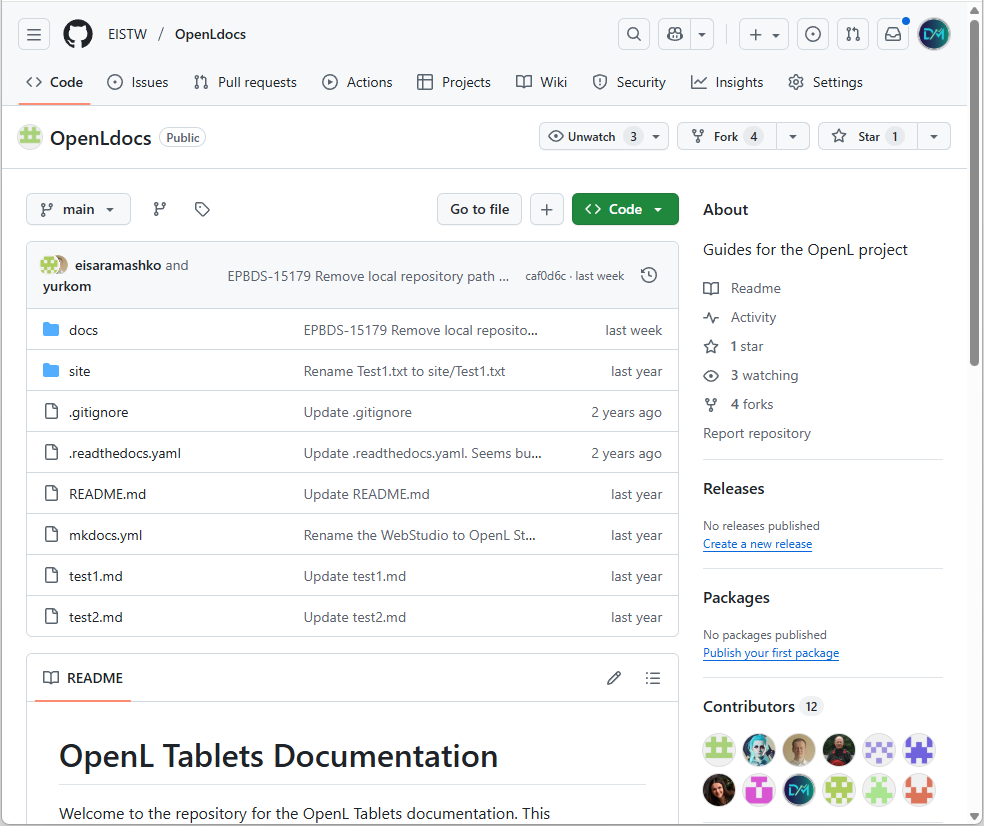This screenshot has width=984, height=826.
Task: Open the Security tab
Action: point(629,82)
